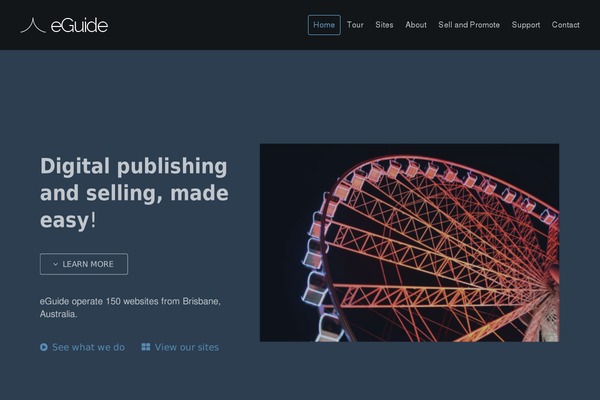Follow the See what we do link
Viewport: 600px width, 400px height.
pos(83,347)
